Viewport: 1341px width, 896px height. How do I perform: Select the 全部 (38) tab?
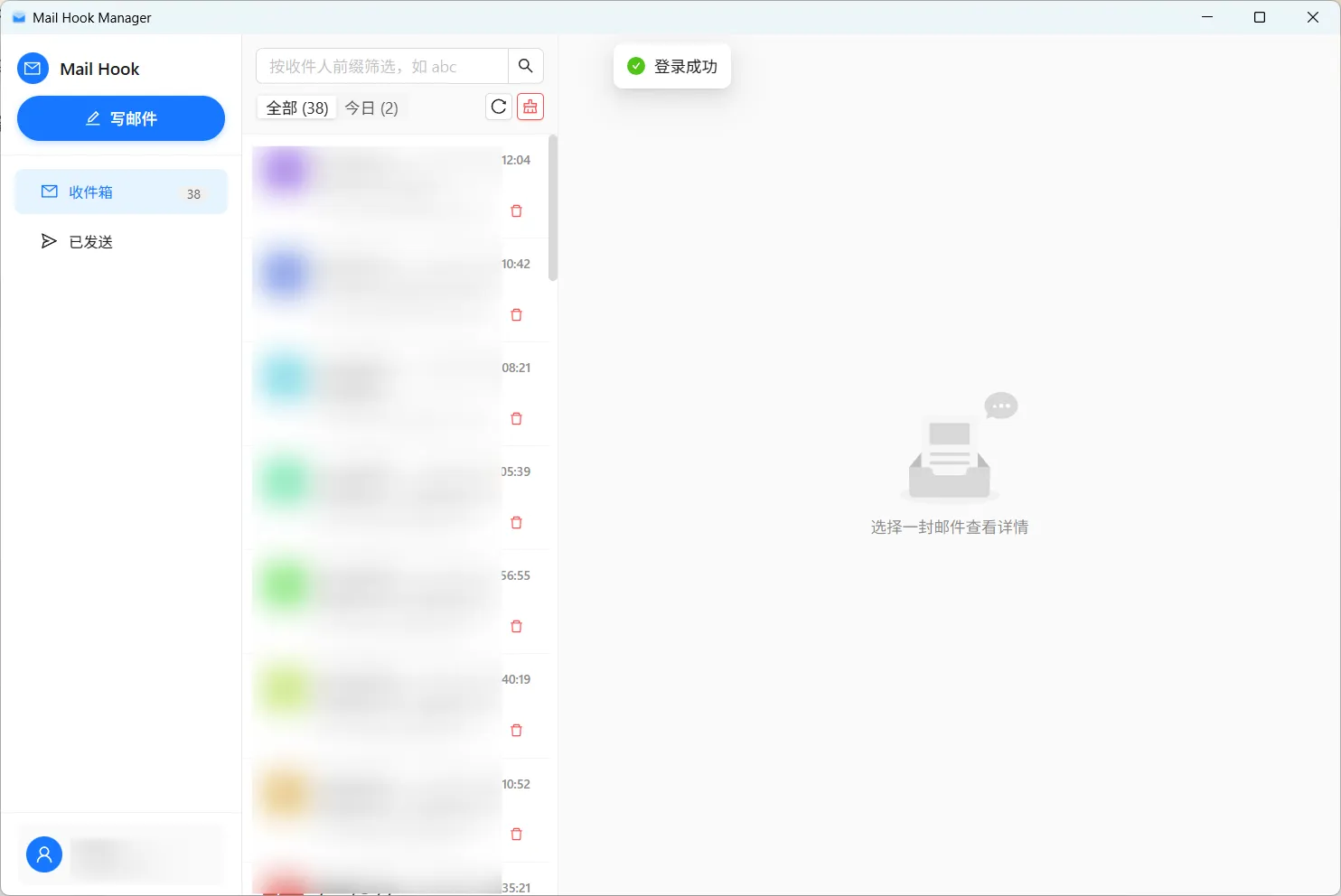point(297,107)
